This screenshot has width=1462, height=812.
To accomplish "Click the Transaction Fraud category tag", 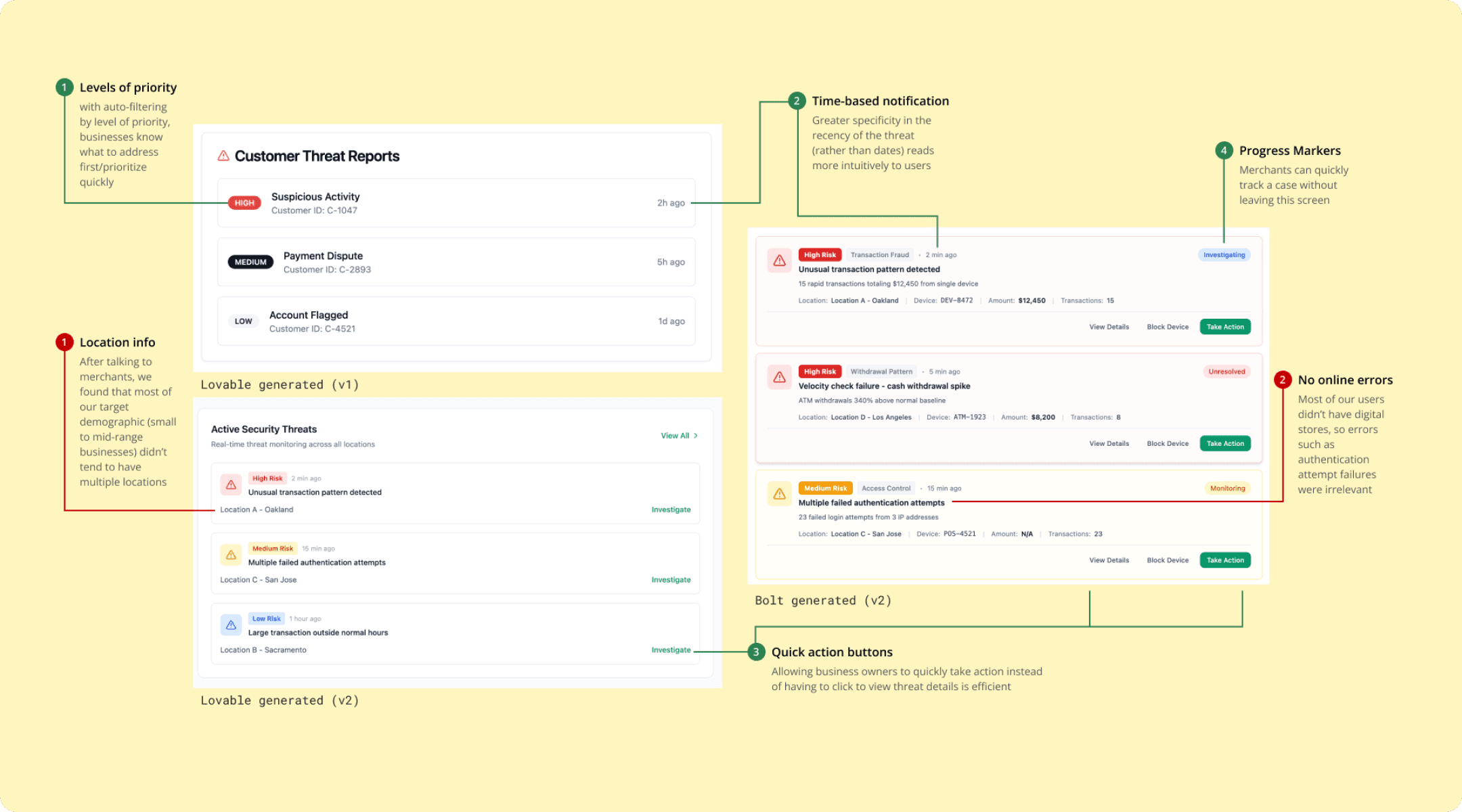I will (x=879, y=255).
